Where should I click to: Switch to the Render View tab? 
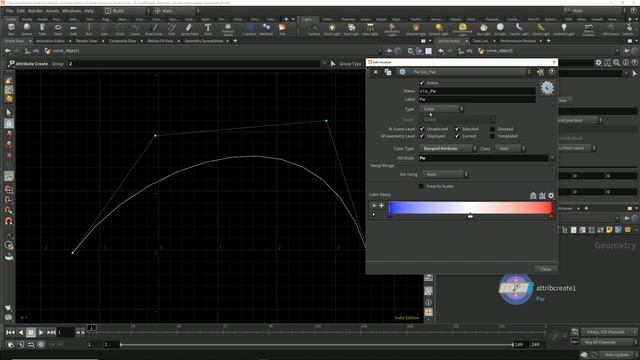[x=86, y=41]
